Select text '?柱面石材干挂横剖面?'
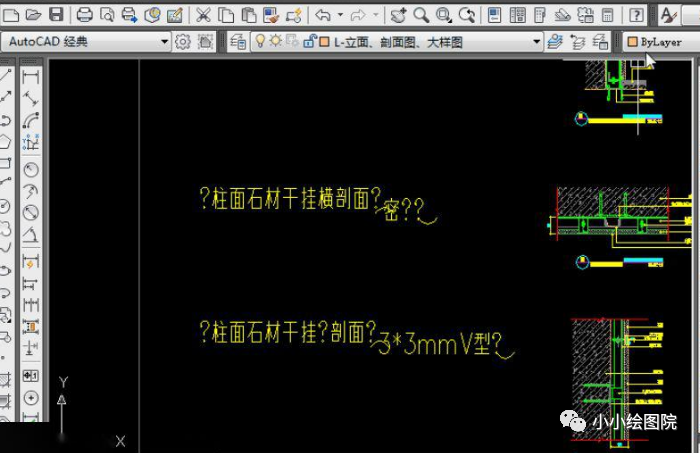700x453 pixels. click(290, 198)
